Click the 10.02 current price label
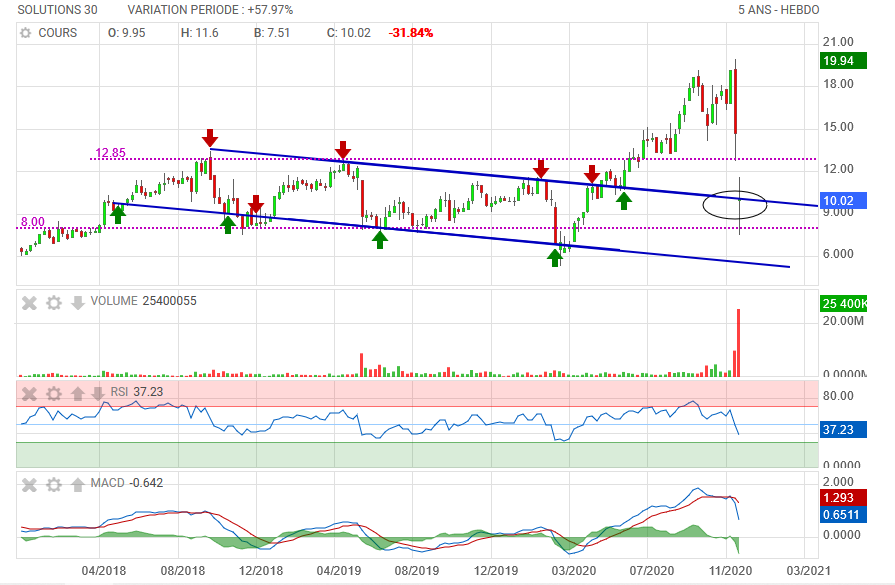 click(843, 200)
